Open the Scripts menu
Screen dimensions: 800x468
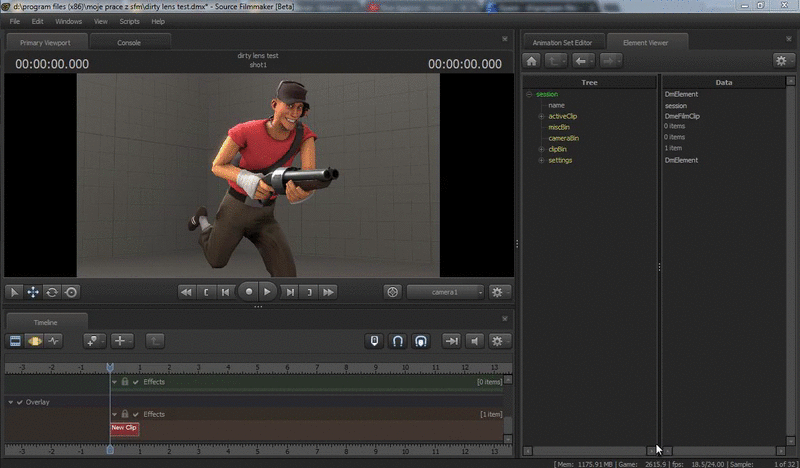(129, 21)
